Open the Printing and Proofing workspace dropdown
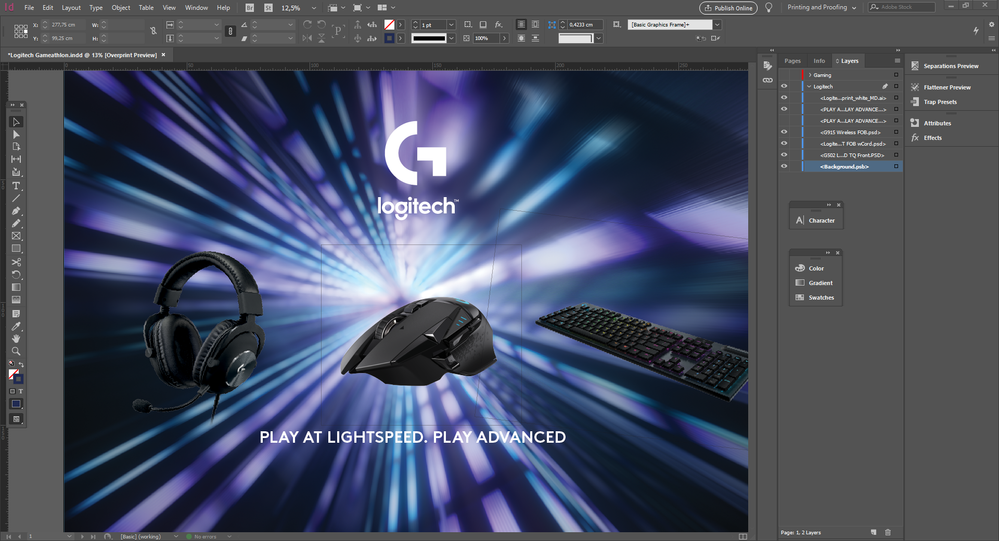The height and width of the screenshot is (541, 999). [x=822, y=8]
